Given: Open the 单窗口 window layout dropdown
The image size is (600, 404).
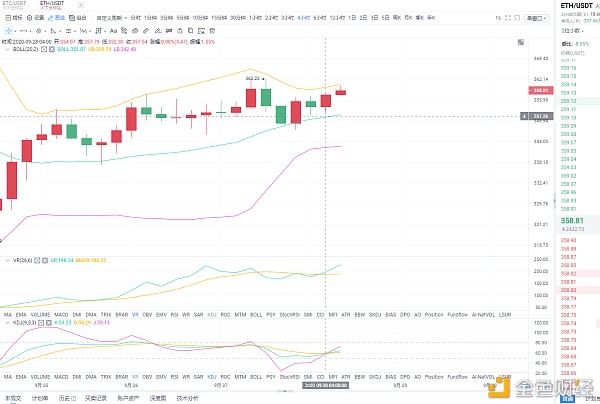Looking at the screenshot, I should coord(537,18).
